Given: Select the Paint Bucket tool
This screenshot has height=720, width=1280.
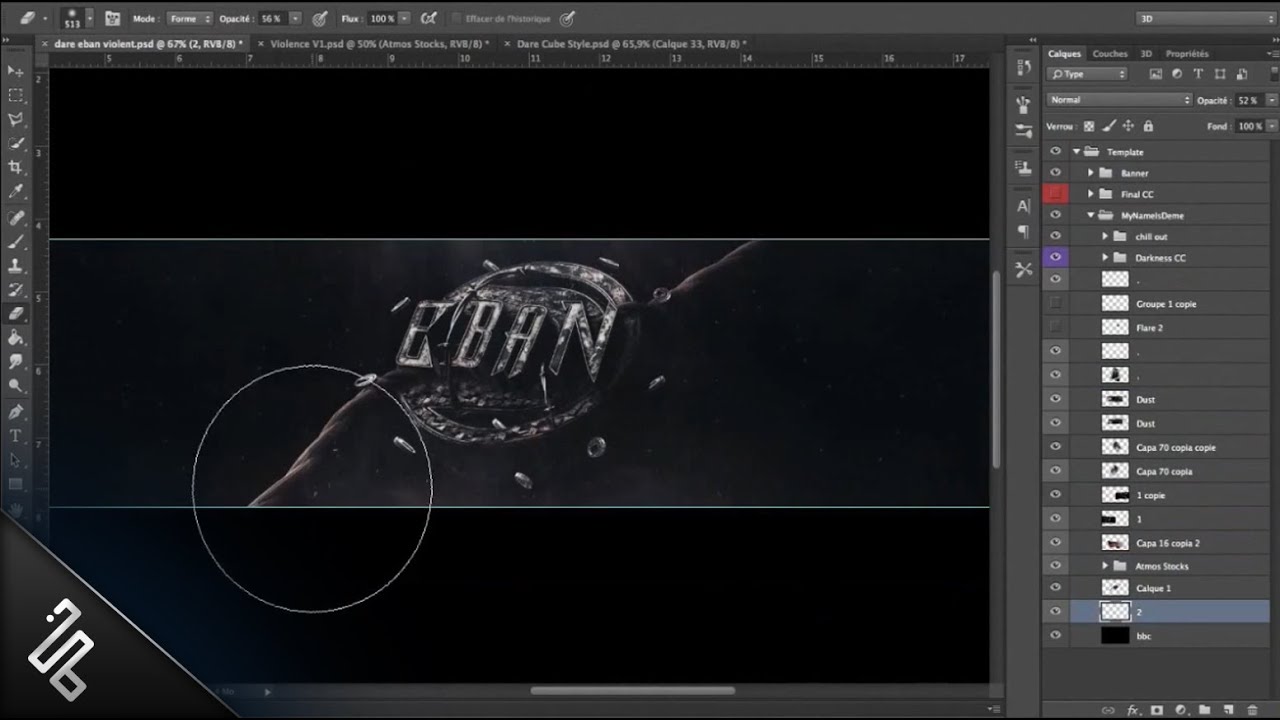Looking at the screenshot, I should pyautogui.click(x=15, y=338).
